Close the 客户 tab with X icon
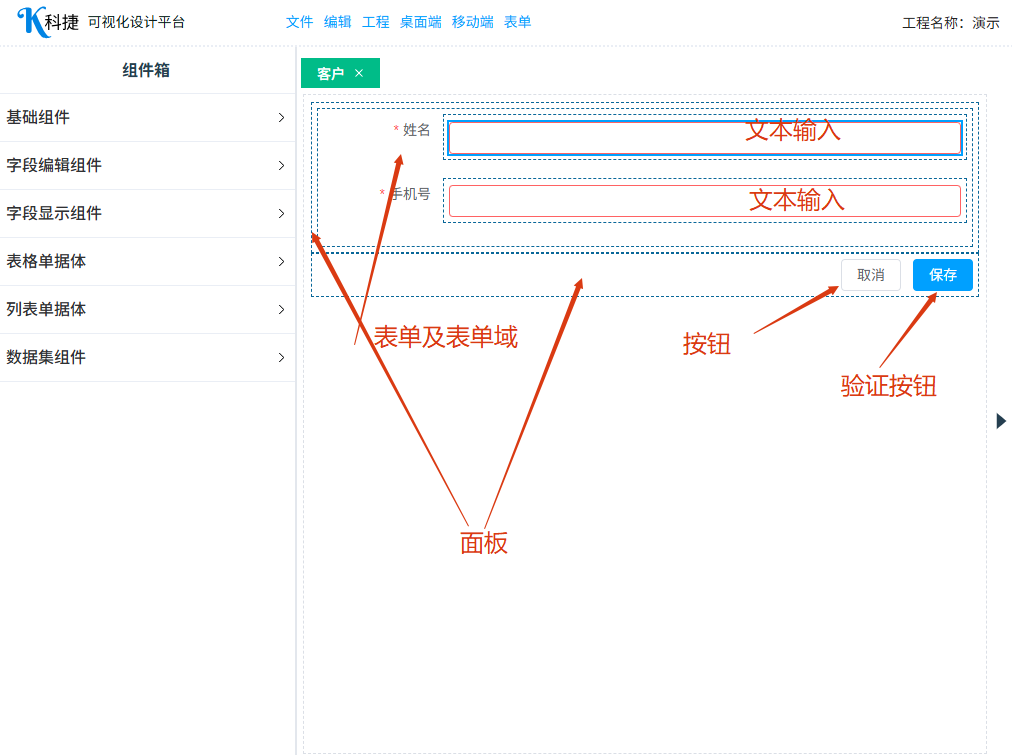 tap(360, 74)
